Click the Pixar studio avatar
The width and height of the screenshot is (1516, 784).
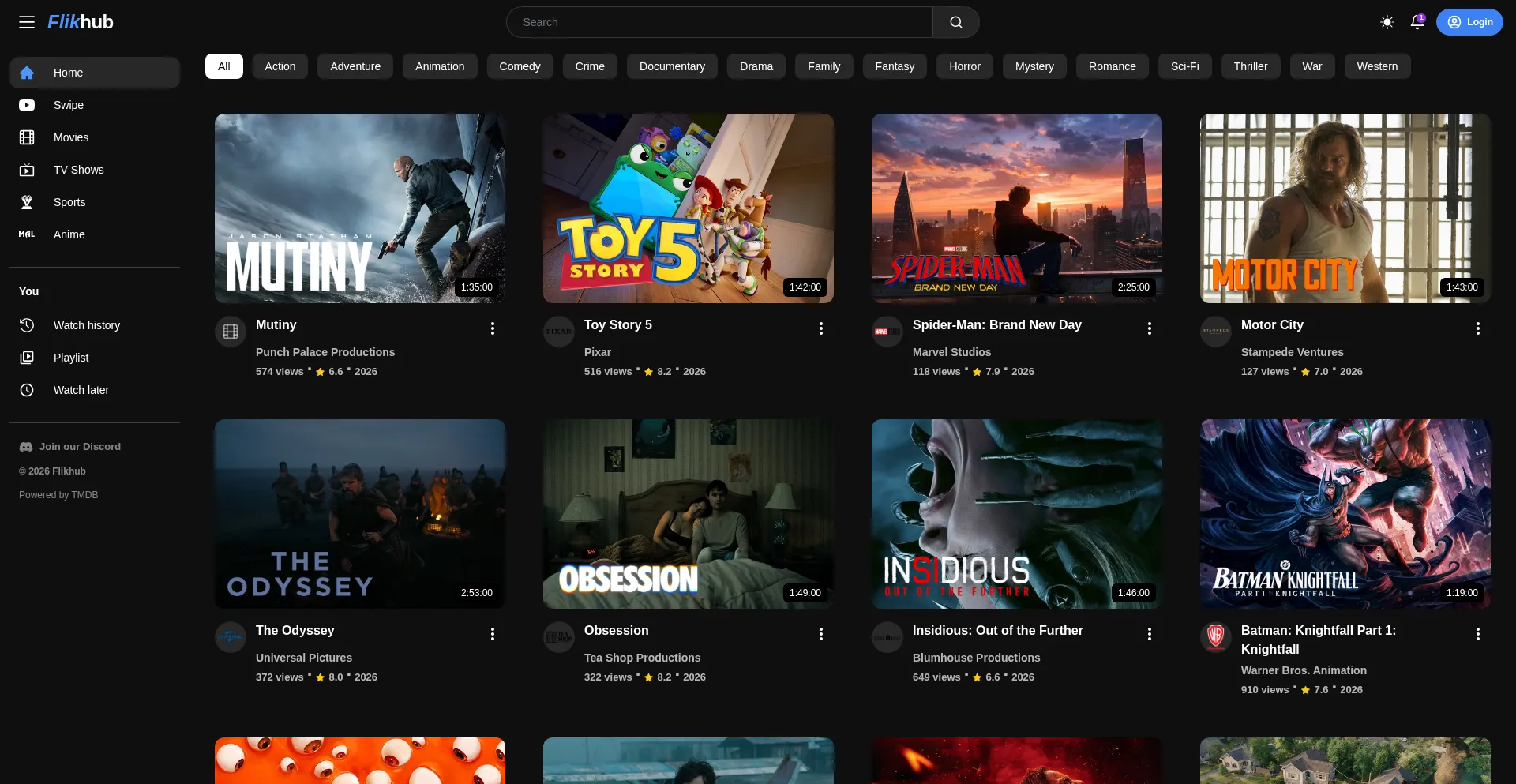[559, 332]
